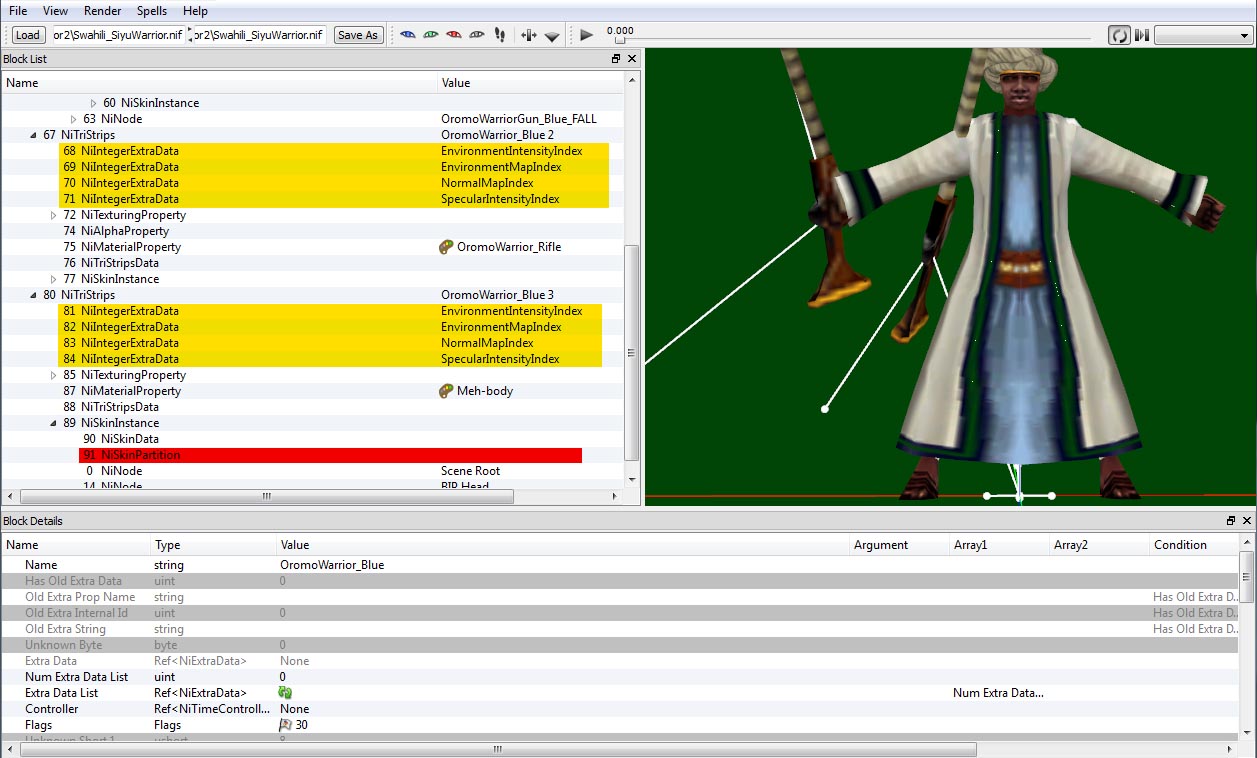Select the walk mode footprints icon
The width and height of the screenshot is (1257, 758).
pos(501,35)
